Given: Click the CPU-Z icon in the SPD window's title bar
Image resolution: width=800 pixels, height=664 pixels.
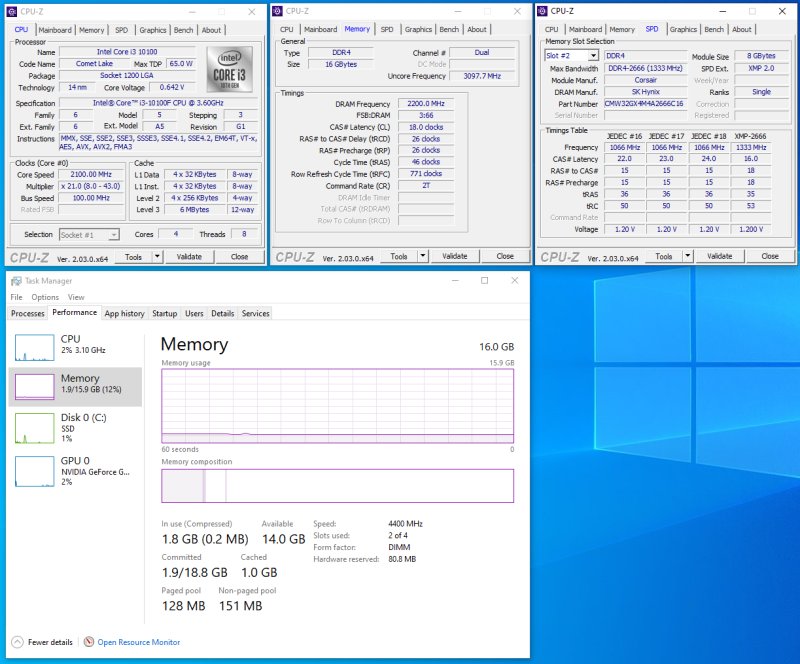Looking at the screenshot, I should coord(543,11).
